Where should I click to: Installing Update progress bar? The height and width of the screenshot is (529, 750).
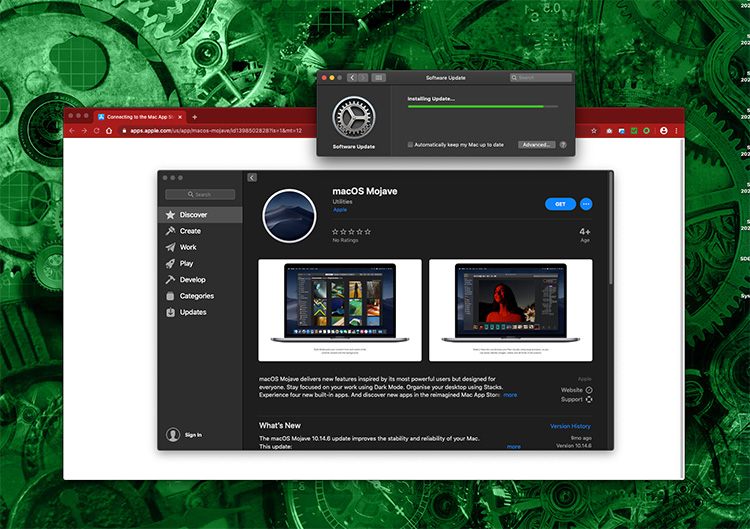(483, 107)
